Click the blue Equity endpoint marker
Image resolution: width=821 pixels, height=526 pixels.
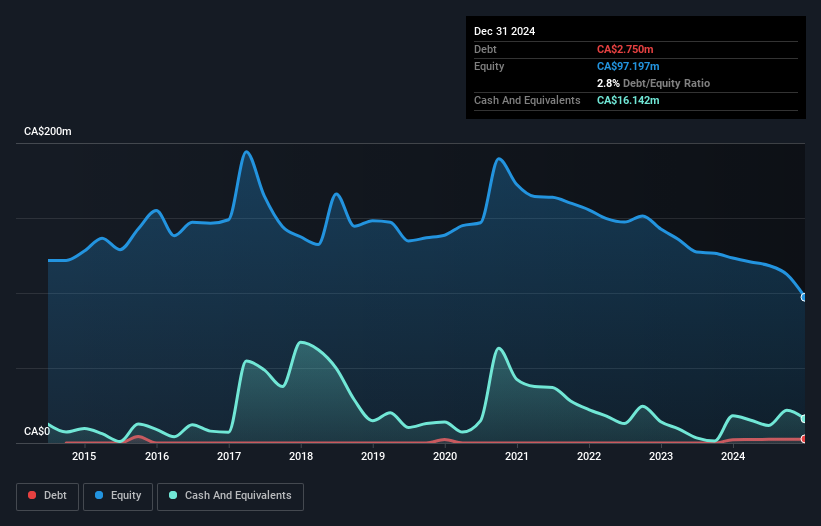pyautogui.click(x=804, y=297)
